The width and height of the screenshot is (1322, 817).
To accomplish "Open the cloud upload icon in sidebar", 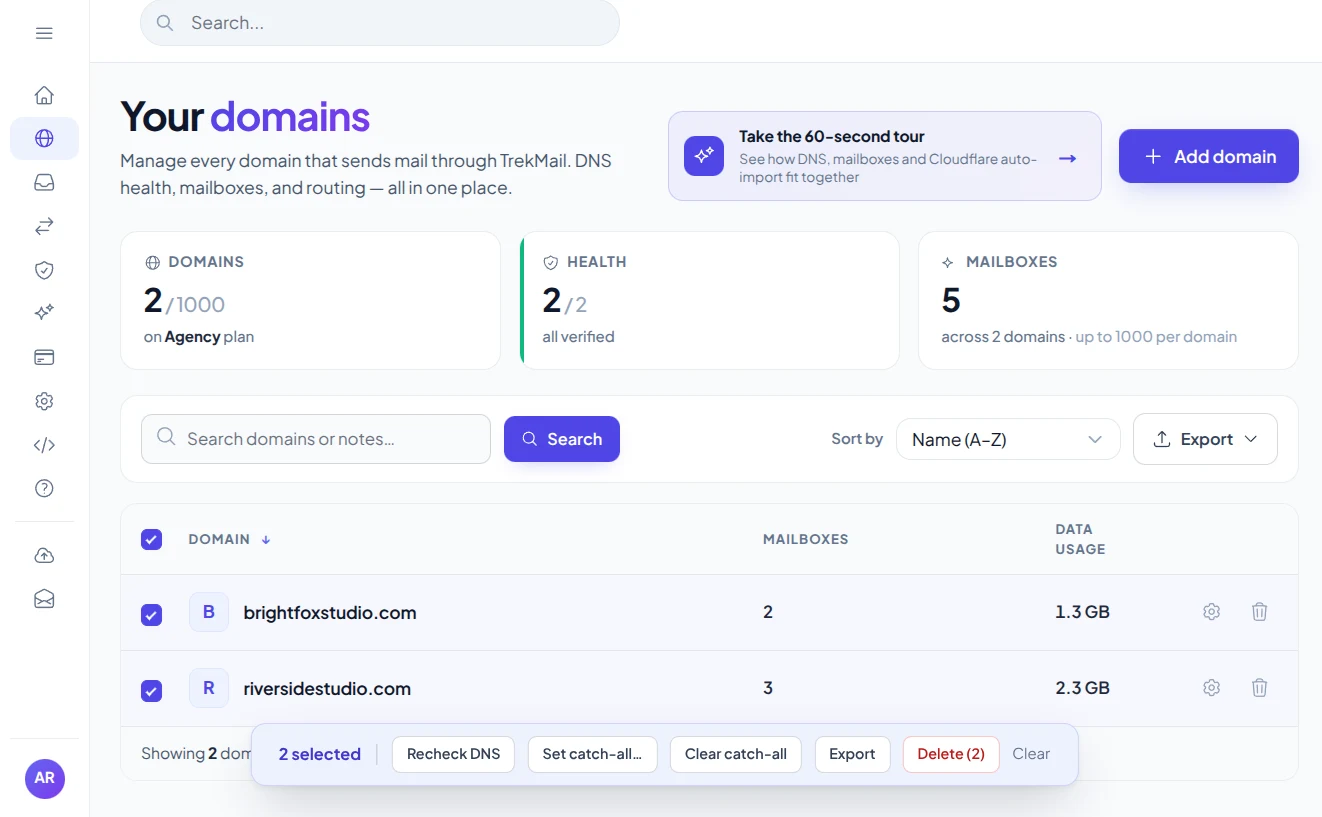I will pyautogui.click(x=44, y=555).
